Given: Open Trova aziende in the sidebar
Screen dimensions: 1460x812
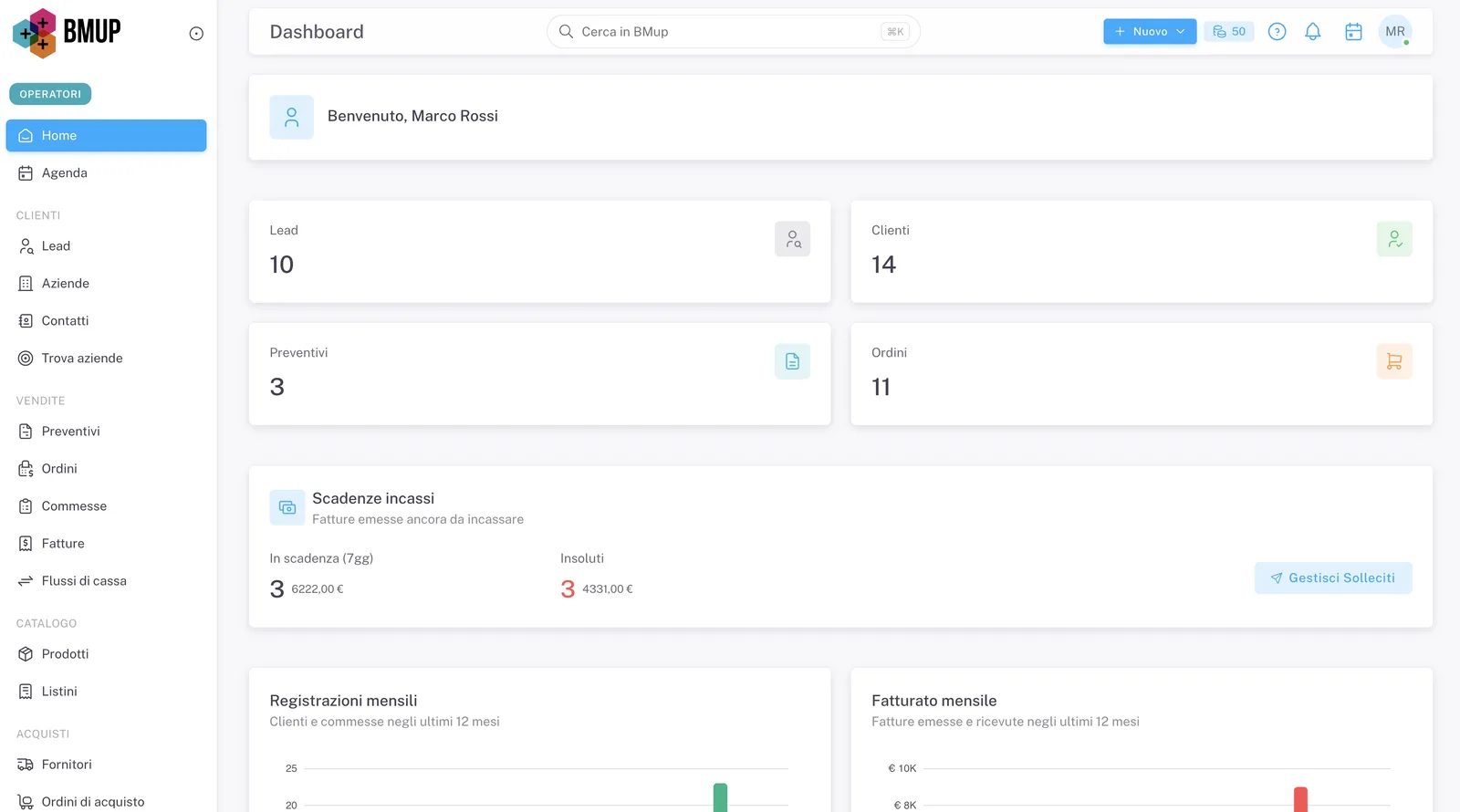Looking at the screenshot, I should [x=106, y=359].
